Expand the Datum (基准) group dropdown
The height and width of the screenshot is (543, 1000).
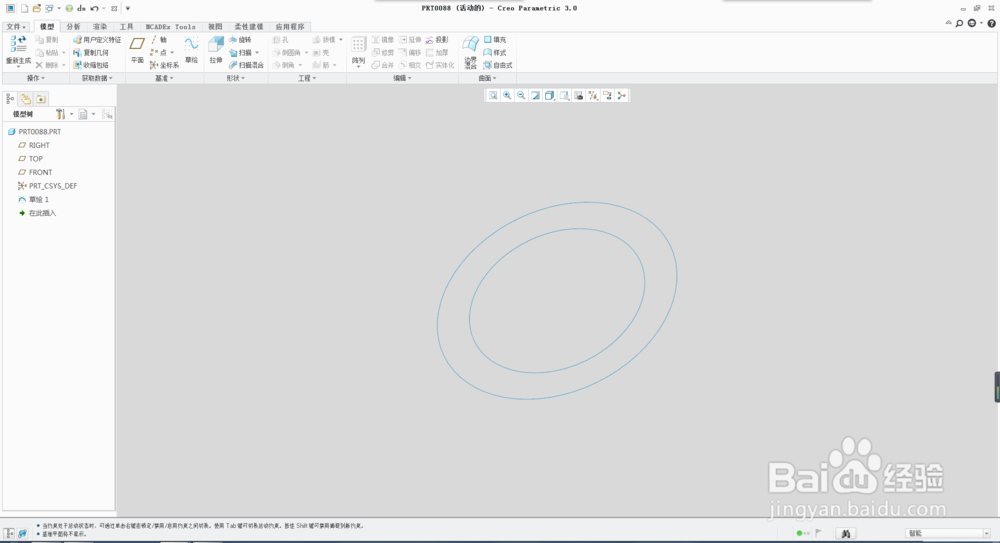pos(165,78)
